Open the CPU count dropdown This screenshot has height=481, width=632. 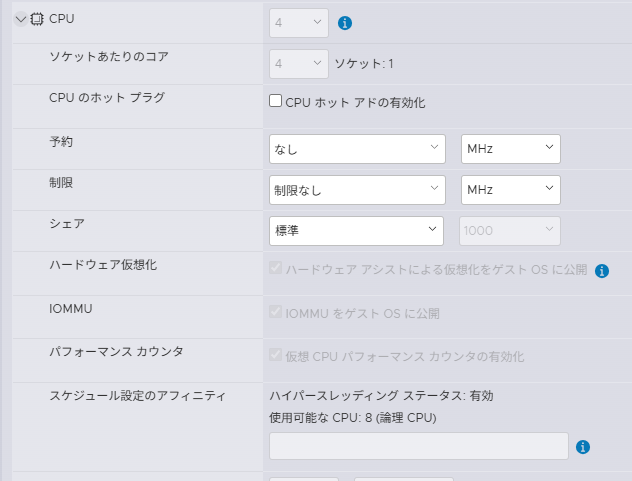coord(298,22)
